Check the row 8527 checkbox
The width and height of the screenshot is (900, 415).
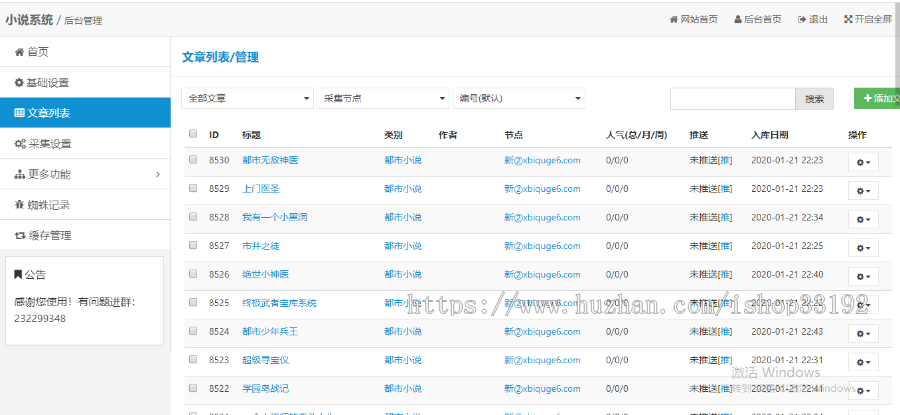click(x=193, y=245)
